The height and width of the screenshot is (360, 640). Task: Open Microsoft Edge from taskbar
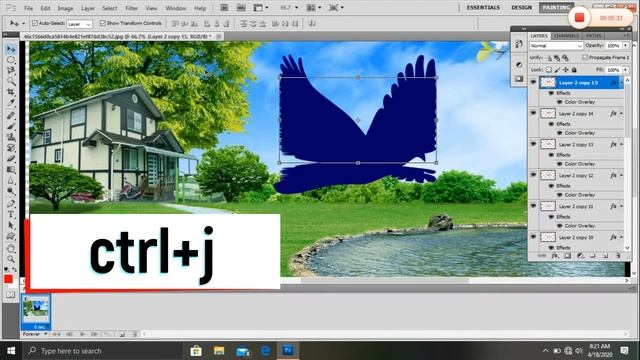(265, 351)
